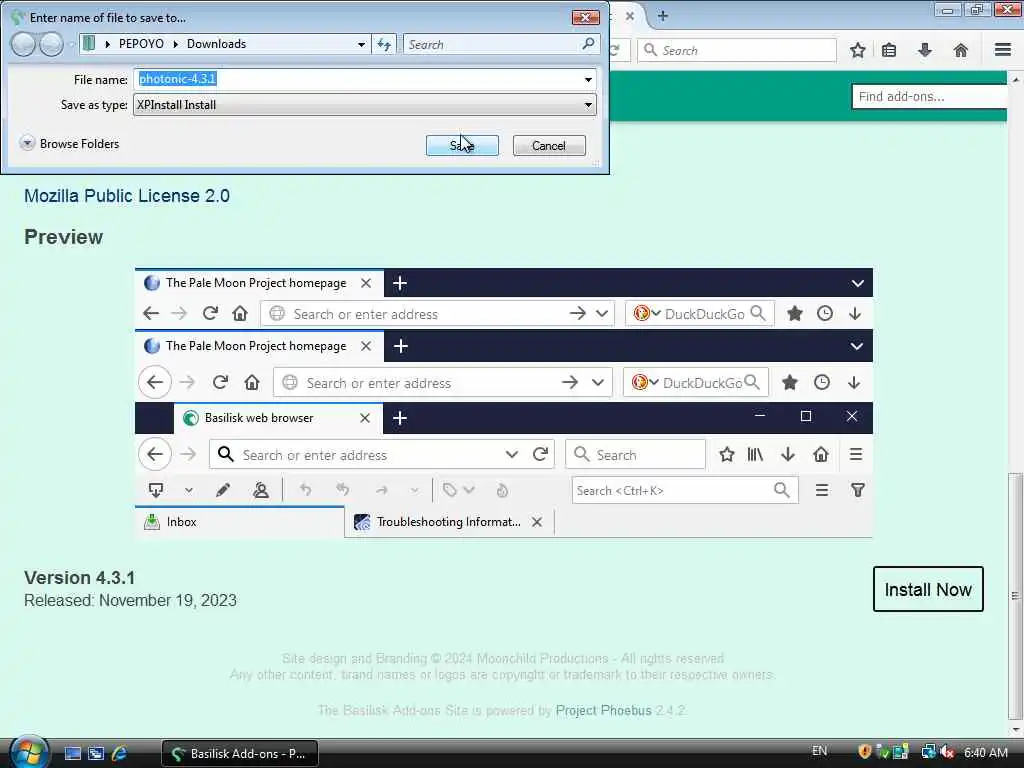
Task: Click the page scrollbar thumb
Action: coord(1016,595)
